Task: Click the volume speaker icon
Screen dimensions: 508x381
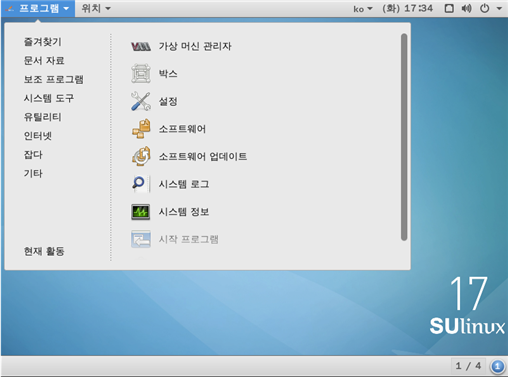Action: click(x=466, y=8)
